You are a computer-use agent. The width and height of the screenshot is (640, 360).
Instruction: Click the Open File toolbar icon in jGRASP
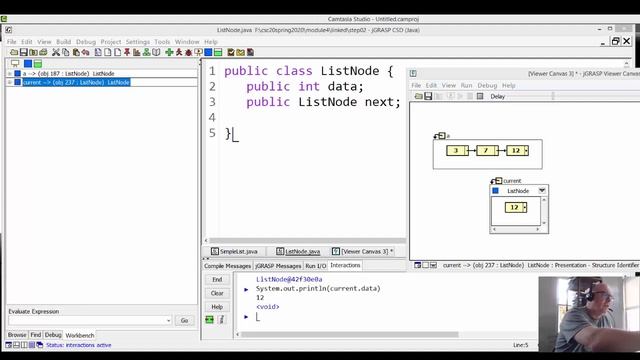click(14, 52)
